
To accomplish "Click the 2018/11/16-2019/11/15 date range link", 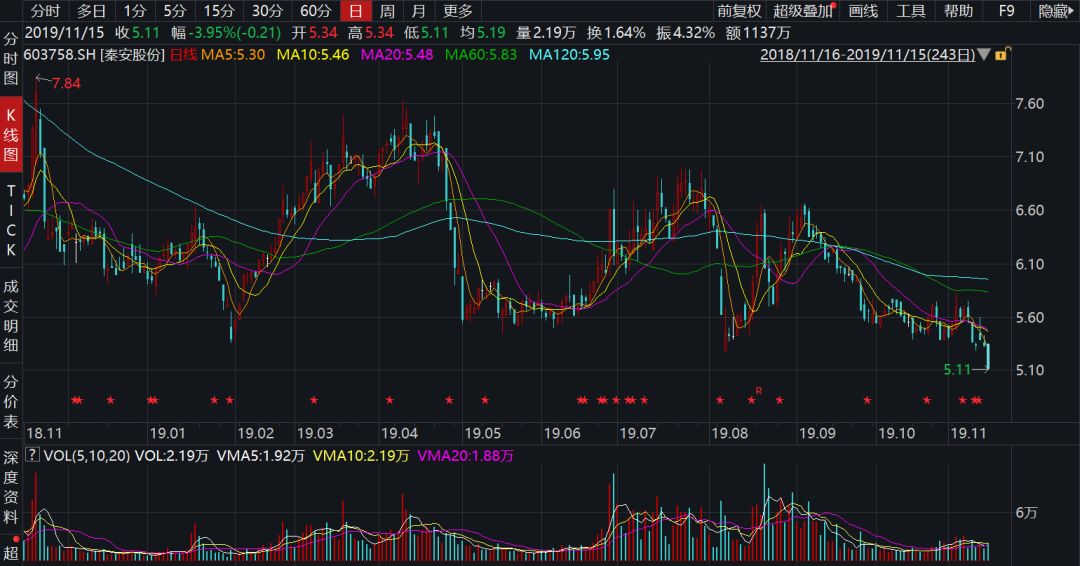I will click(x=867, y=55).
